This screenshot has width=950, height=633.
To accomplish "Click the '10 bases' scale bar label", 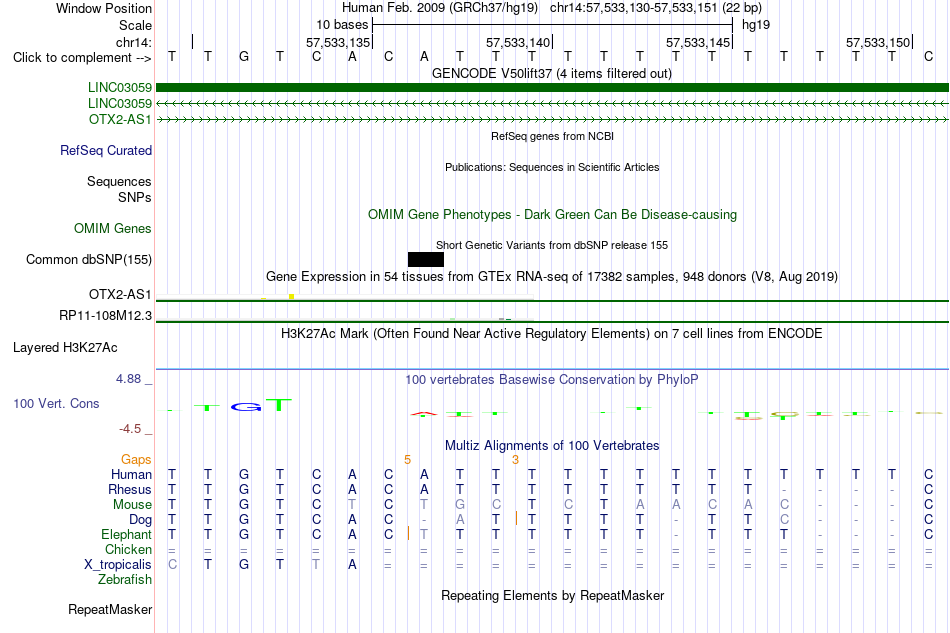I will pyautogui.click(x=342, y=25).
